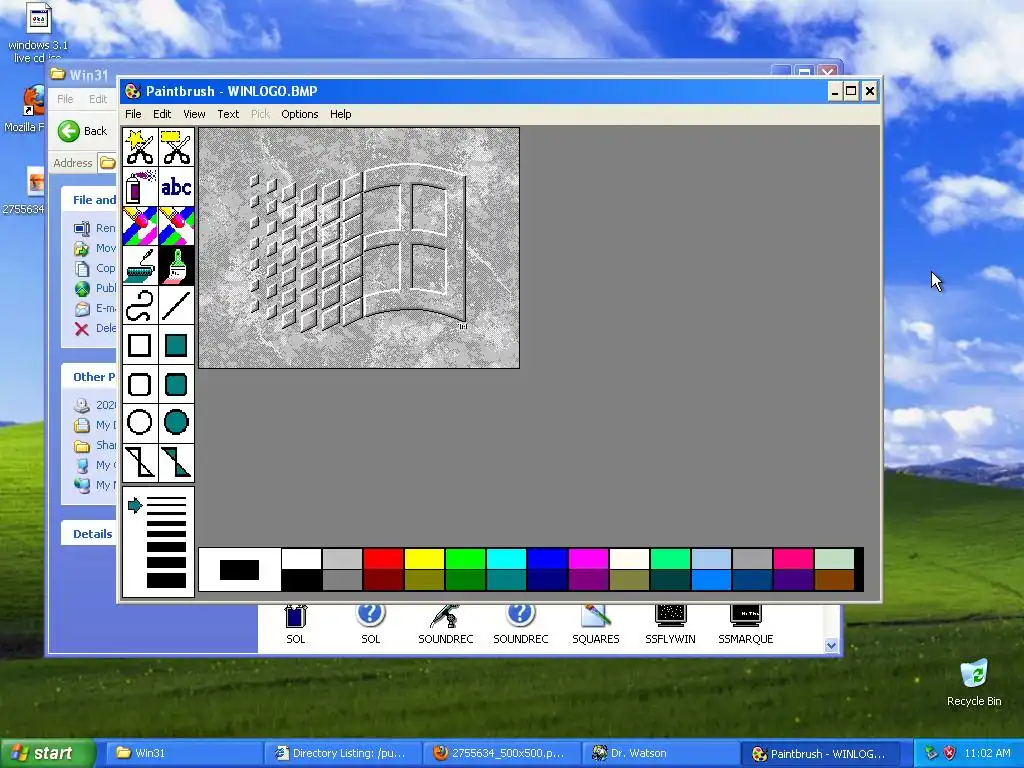Viewport: 1024px width, 768px height.
Task: Click Back in the Win31 window
Action: 82,131
